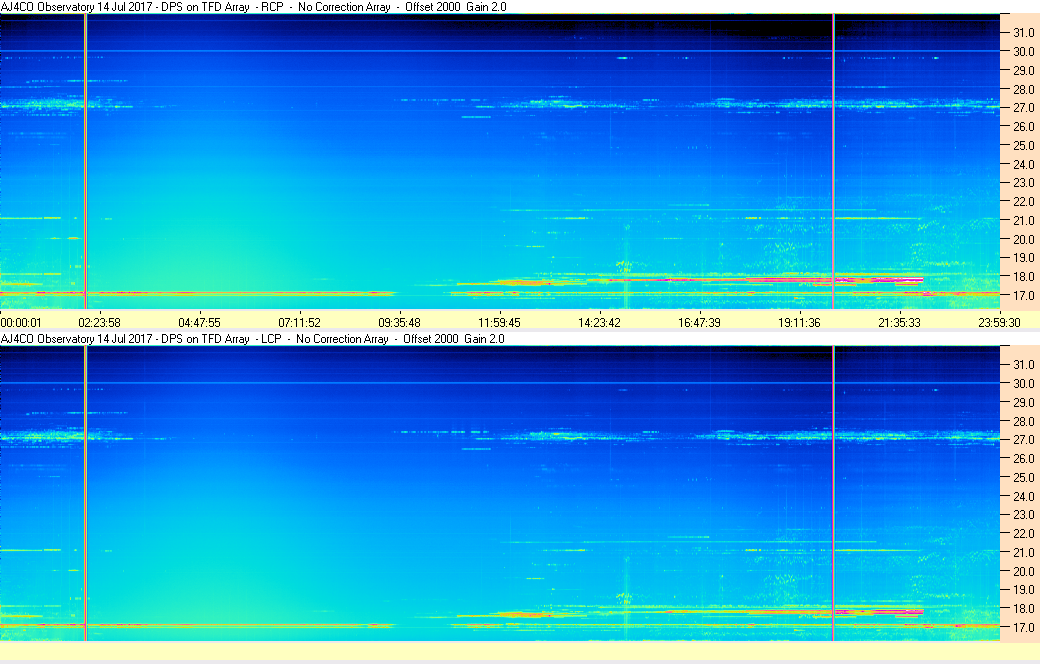Screen dimensions: 1040x664
Task: Click the 22.0 frequency label on LCP panel
Action: [1023, 533]
